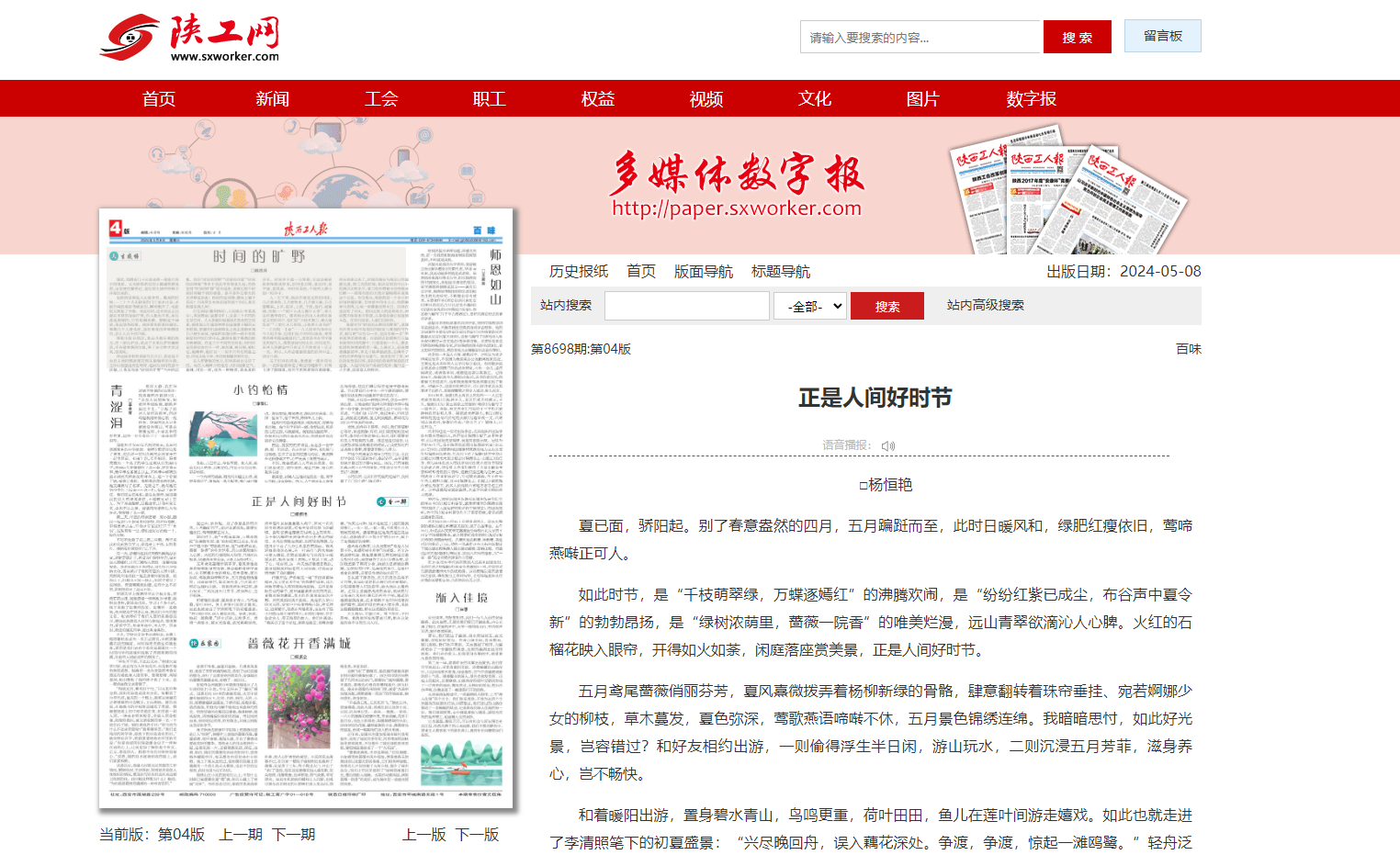Go to 下一期 issue

tap(294, 834)
